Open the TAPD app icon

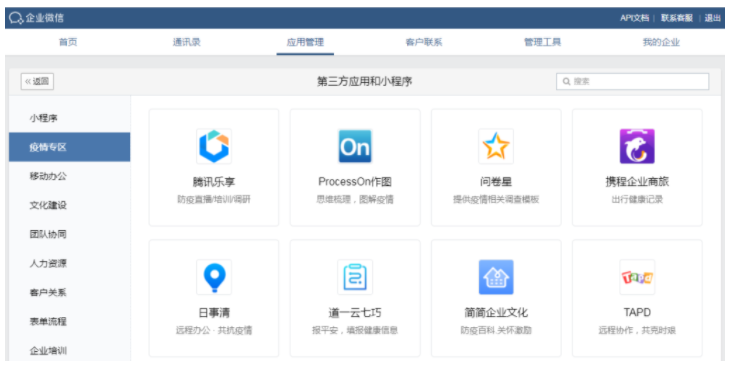pyautogui.click(x=637, y=277)
